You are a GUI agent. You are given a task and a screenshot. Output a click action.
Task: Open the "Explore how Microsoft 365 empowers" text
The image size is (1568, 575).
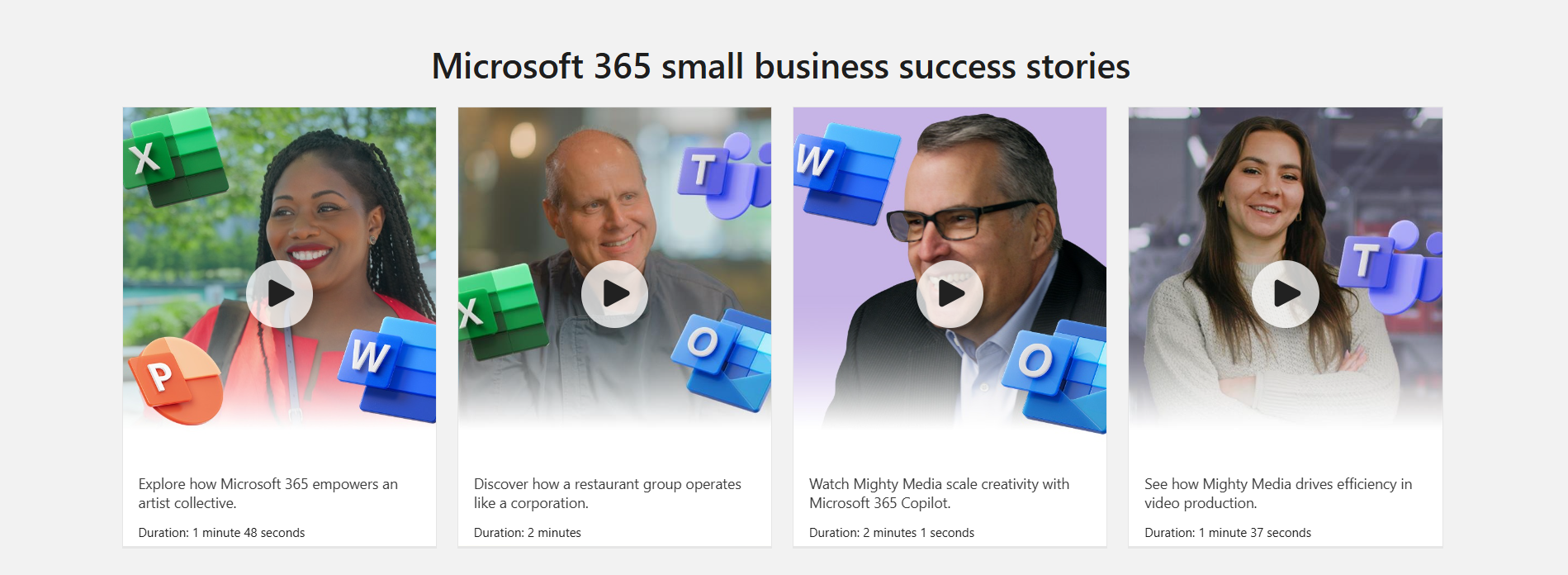point(268,493)
